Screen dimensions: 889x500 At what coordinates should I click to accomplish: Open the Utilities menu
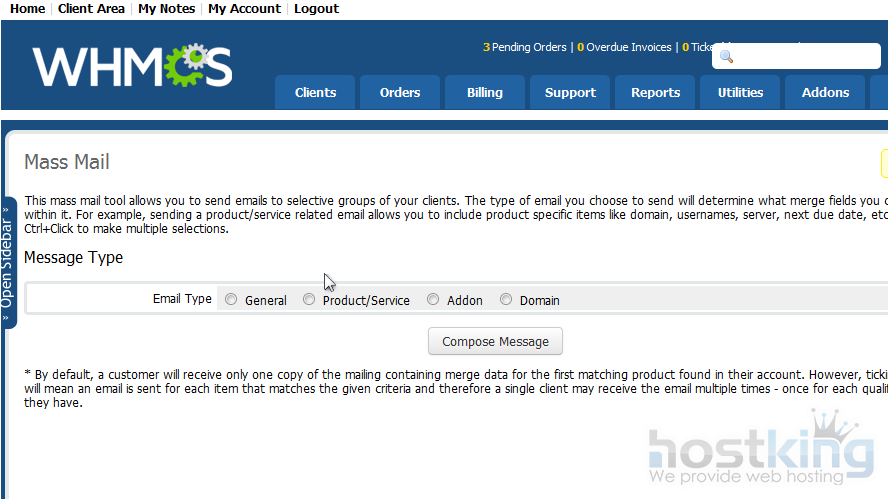[x=740, y=92]
